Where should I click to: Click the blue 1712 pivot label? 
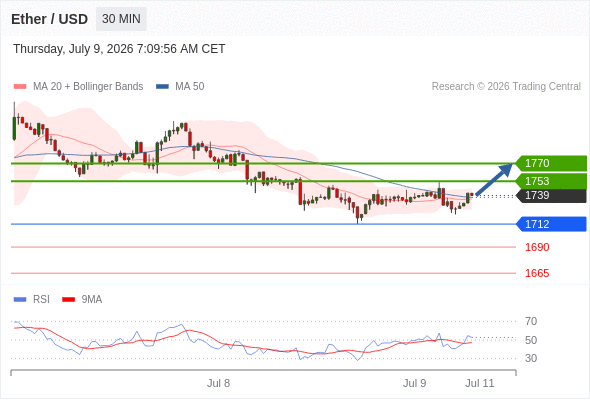pos(551,224)
